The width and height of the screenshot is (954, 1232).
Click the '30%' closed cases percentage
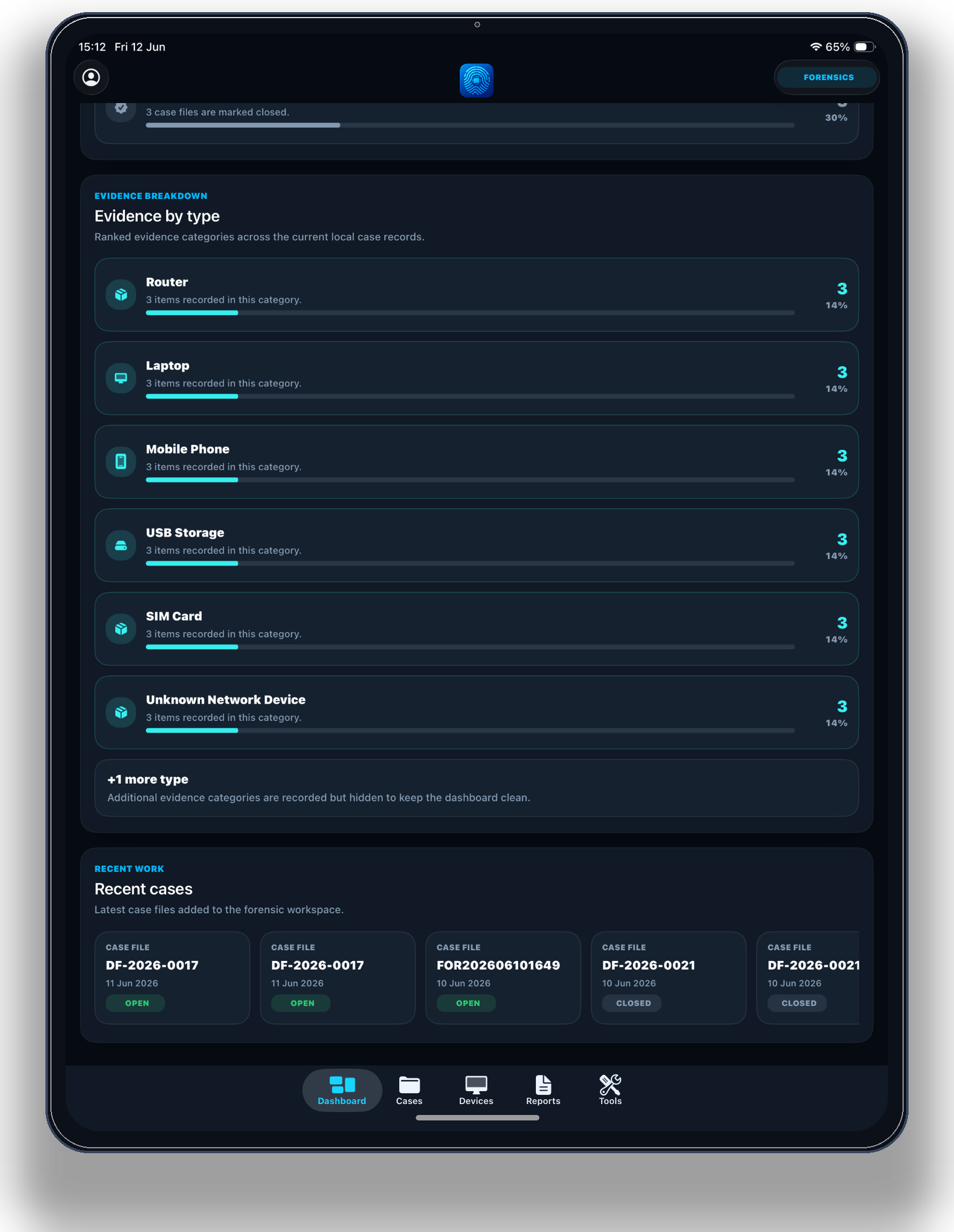(836, 118)
